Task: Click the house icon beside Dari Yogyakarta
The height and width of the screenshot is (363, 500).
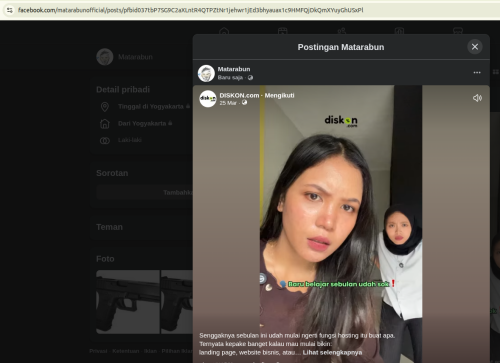Action: tap(105, 124)
